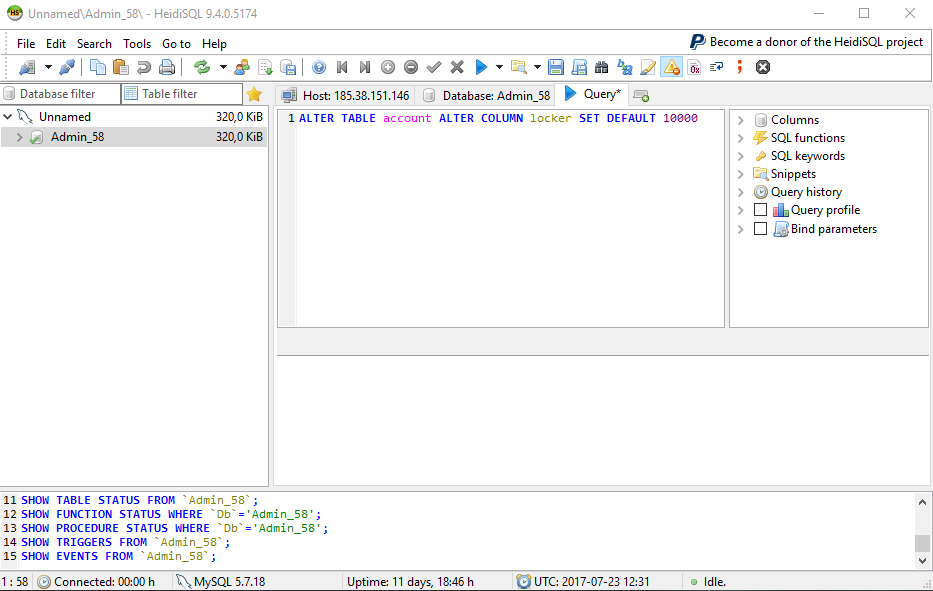The width and height of the screenshot is (933, 591).
Task: Click the Save floppy disk icon
Action: click(x=556, y=67)
